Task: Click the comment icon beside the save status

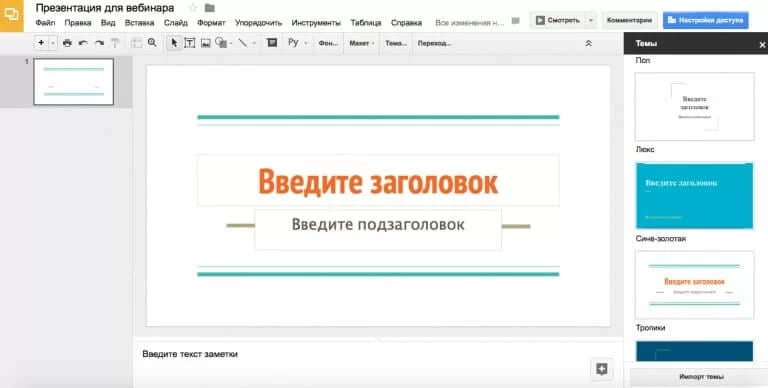Action: pos(515,21)
